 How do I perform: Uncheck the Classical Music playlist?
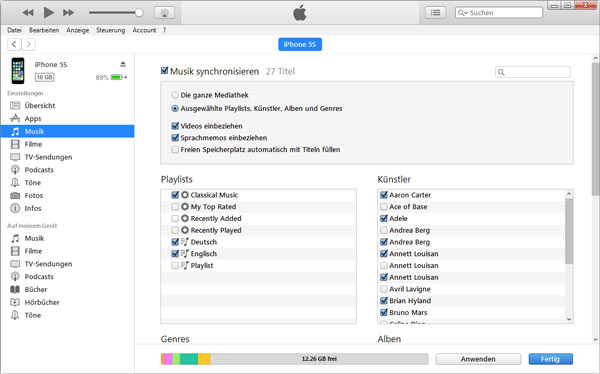pyautogui.click(x=175, y=195)
